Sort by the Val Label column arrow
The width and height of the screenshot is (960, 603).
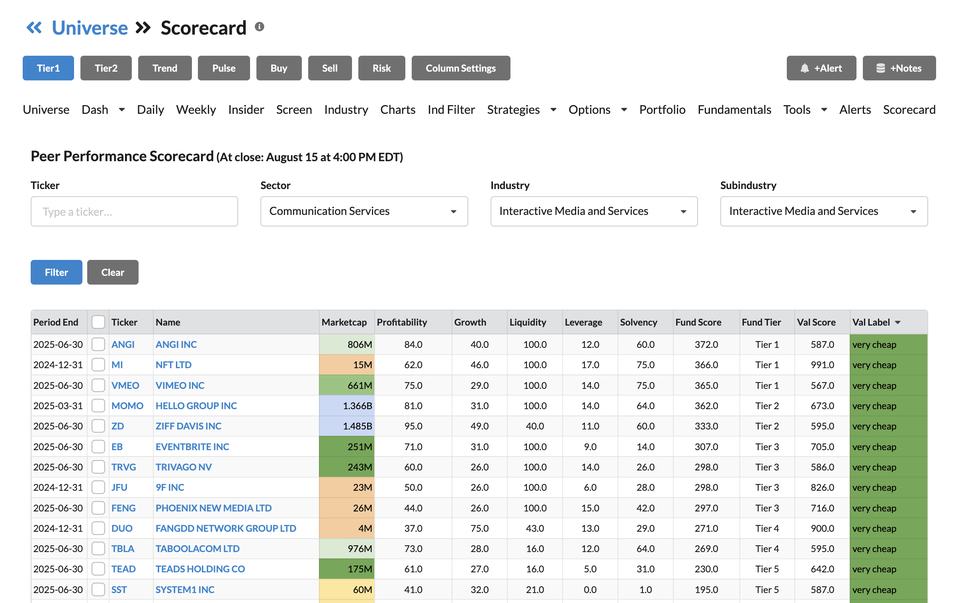898,323
